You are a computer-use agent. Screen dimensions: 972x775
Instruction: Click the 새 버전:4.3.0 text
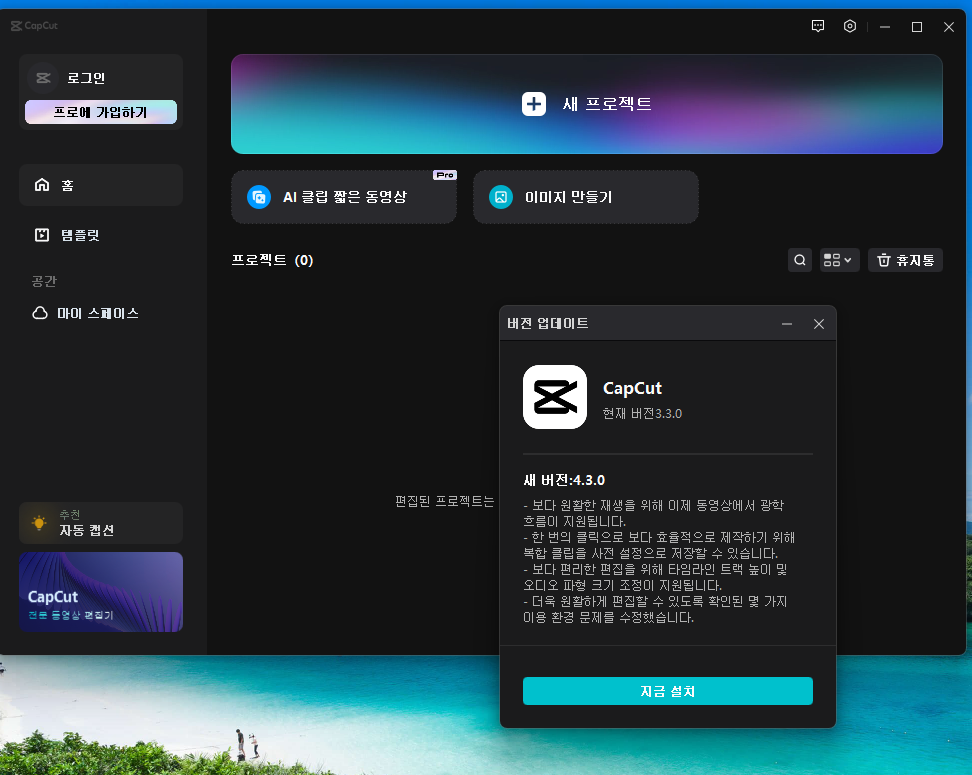564,480
